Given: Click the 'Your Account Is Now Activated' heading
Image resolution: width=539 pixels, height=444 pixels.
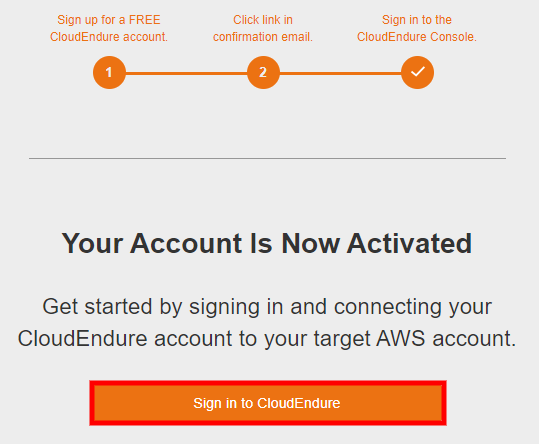Looking at the screenshot, I should (x=267, y=243).
